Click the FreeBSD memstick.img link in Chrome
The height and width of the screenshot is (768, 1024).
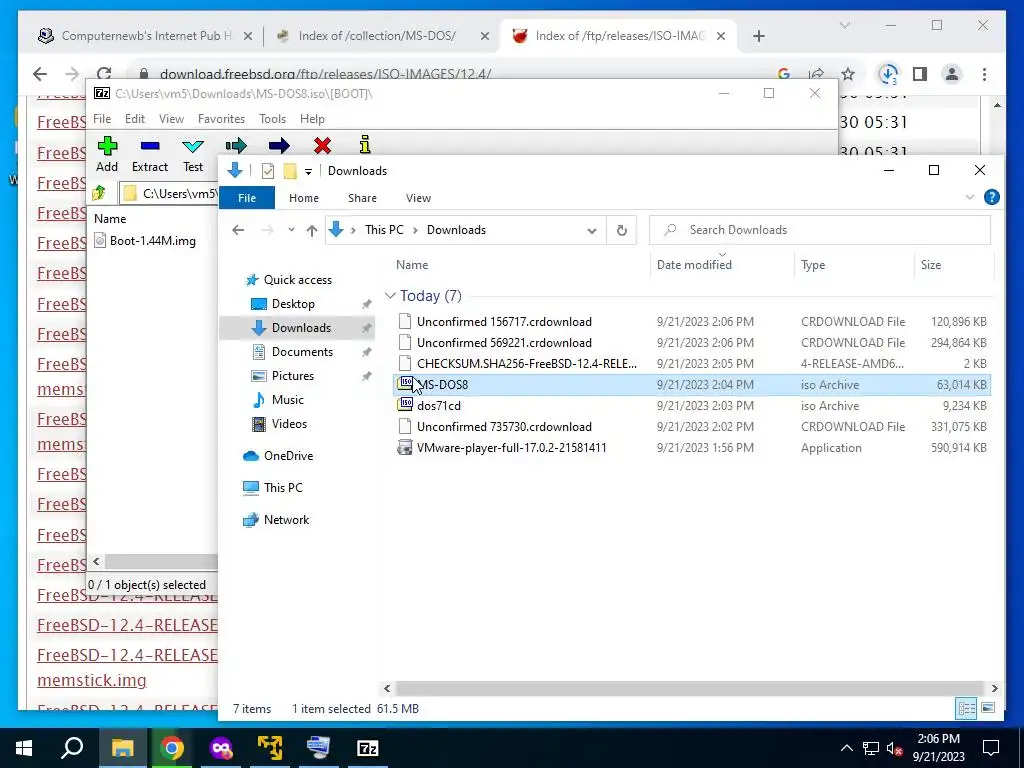91,680
